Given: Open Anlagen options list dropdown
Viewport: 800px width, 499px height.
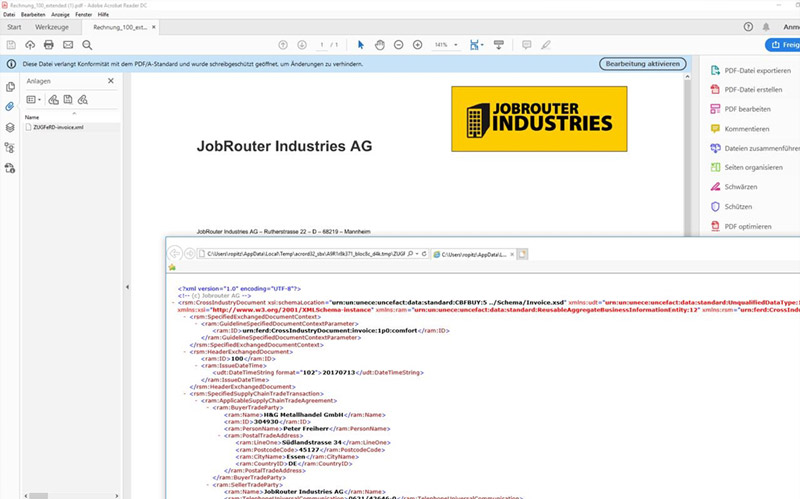Looking at the screenshot, I should pyautogui.click(x=34, y=99).
